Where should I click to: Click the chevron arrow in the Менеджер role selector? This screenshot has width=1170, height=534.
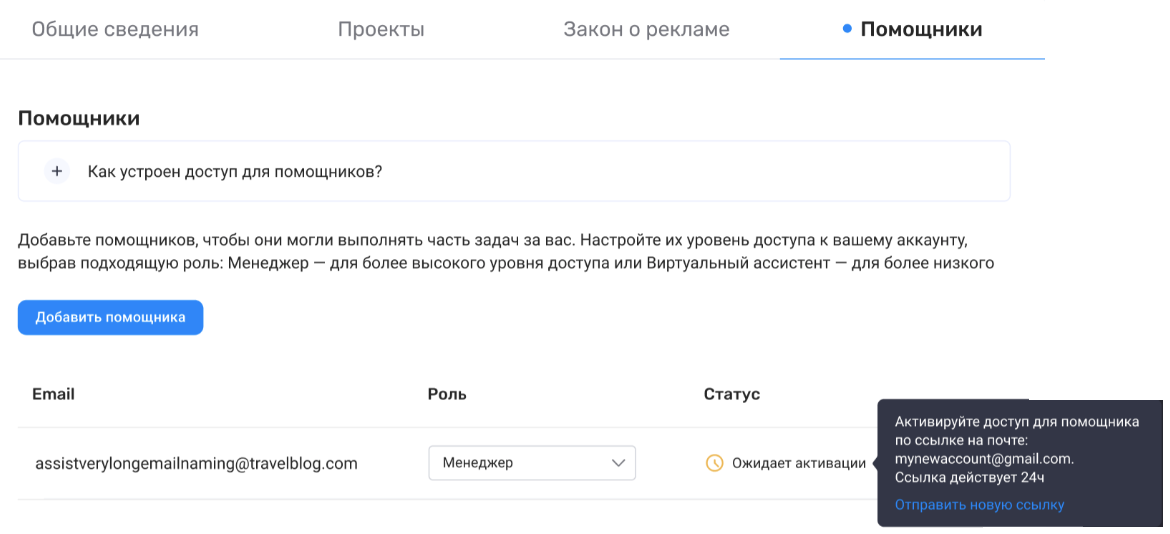click(x=618, y=463)
